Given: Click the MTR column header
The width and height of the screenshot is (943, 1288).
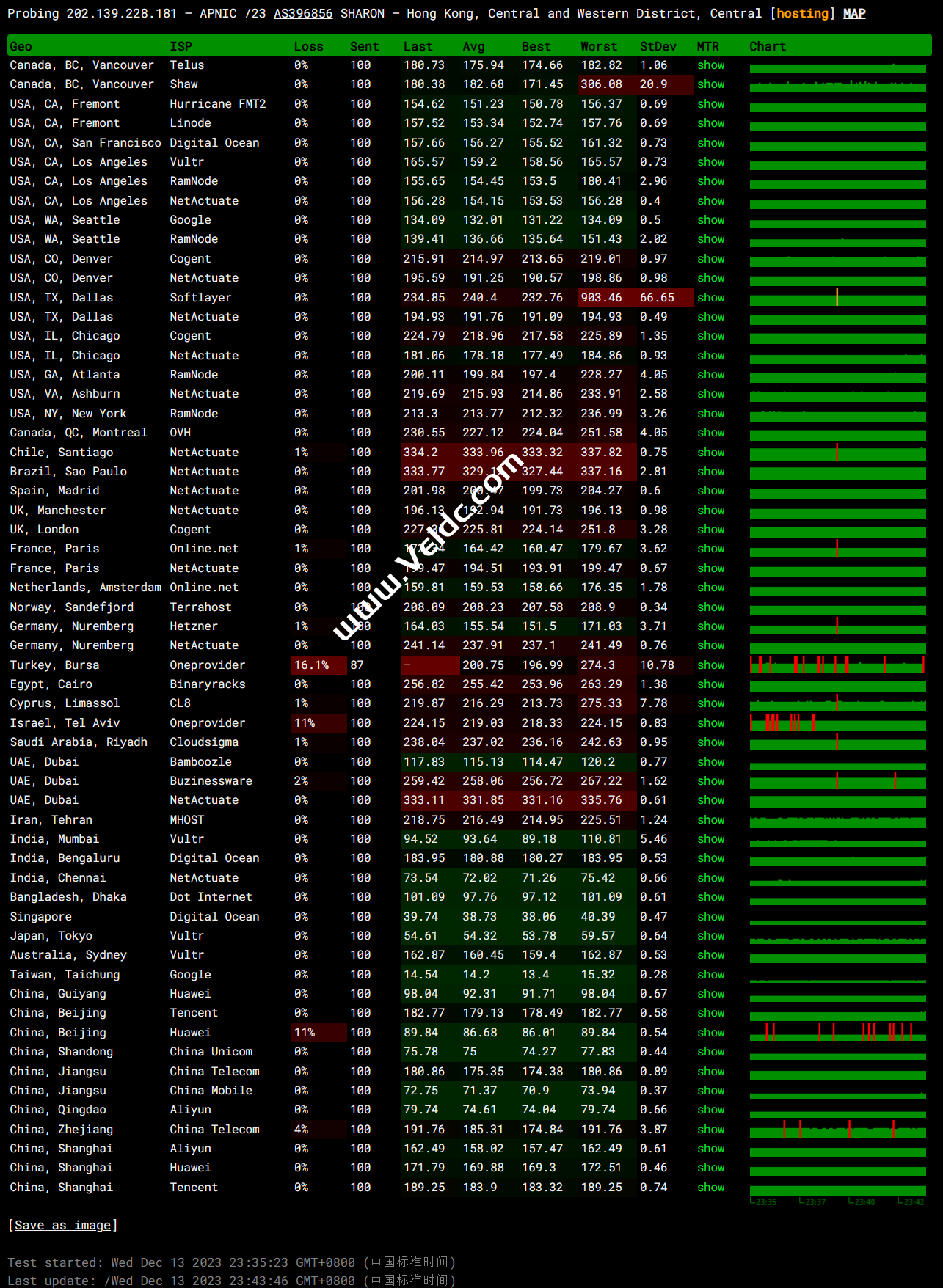Looking at the screenshot, I should click(708, 46).
